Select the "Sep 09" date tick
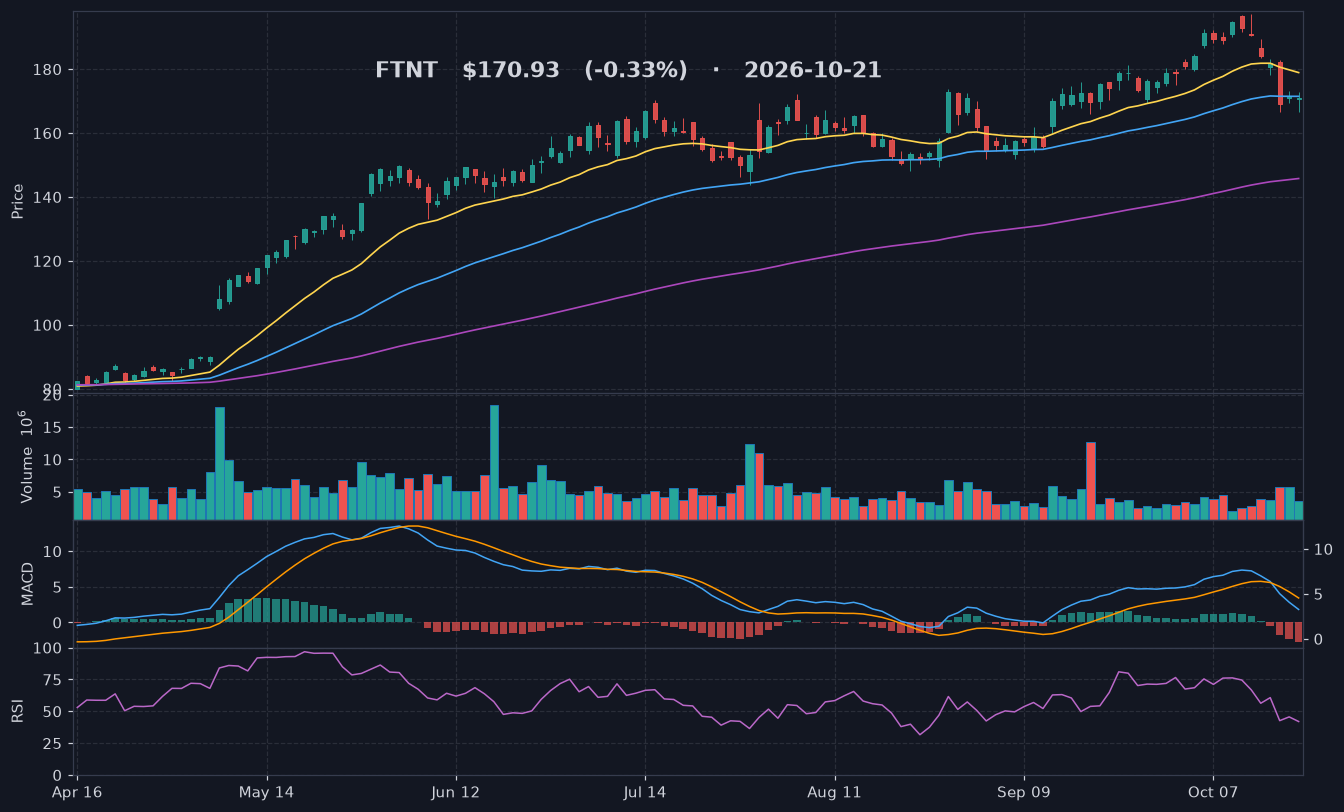The image size is (1344, 812). click(1024, 792)
